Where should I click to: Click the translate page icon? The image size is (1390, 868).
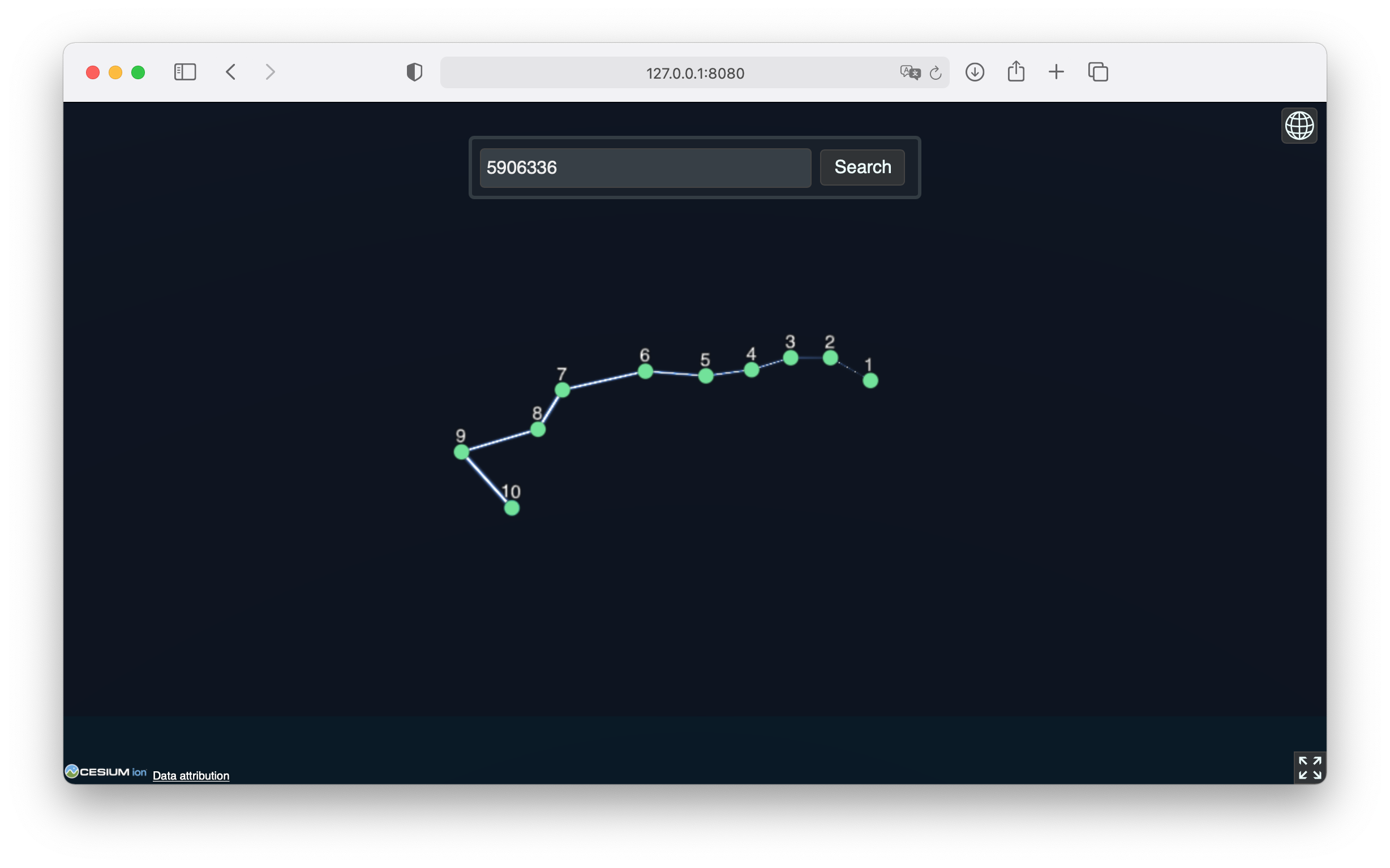click(x=909, y=72)
